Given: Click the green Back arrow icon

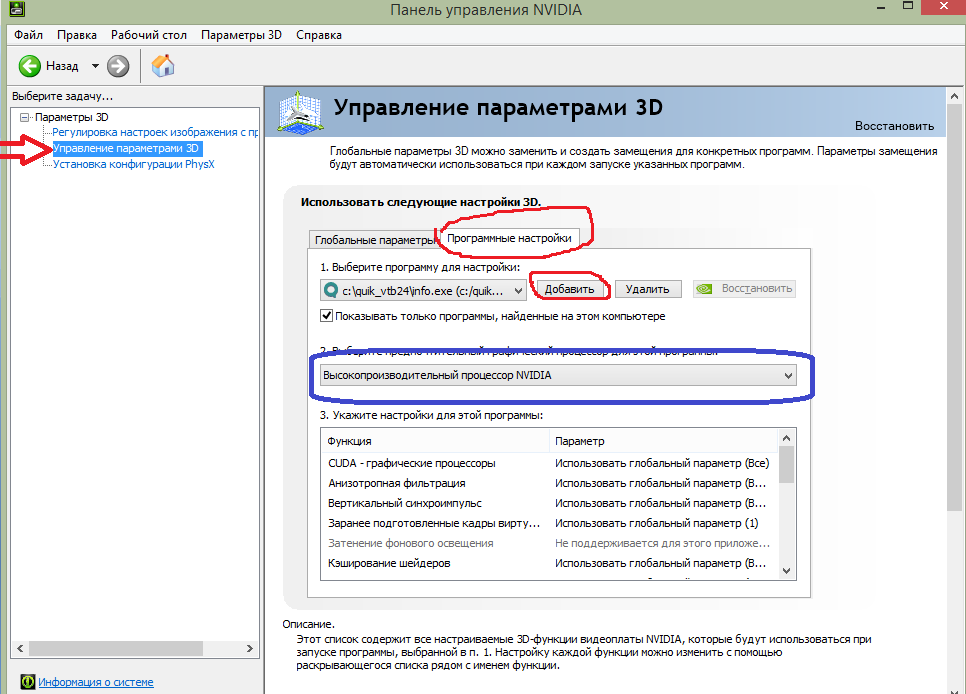Looking at the screenshot, I should [x=30, y=66].
